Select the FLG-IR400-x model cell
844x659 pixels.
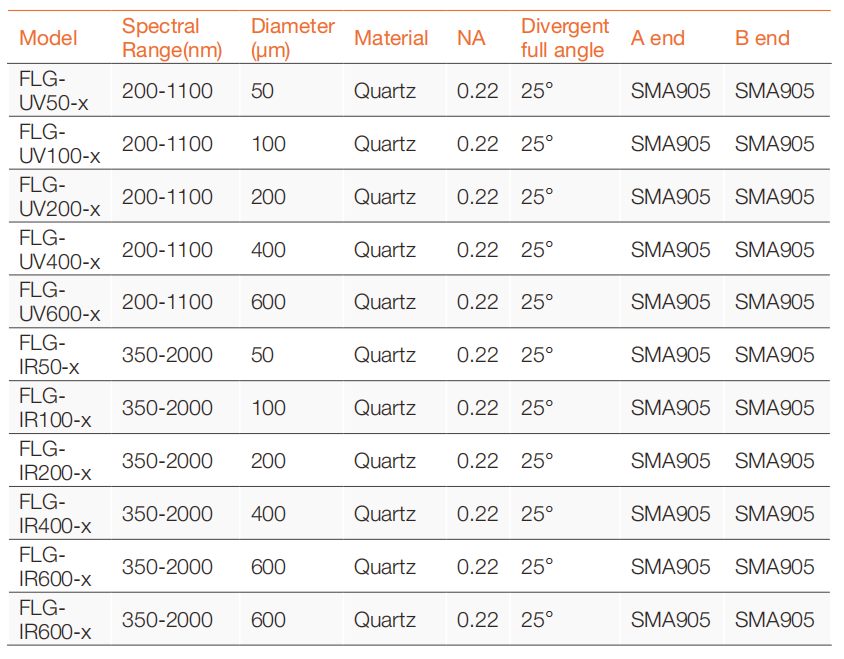tap(55, 514)
